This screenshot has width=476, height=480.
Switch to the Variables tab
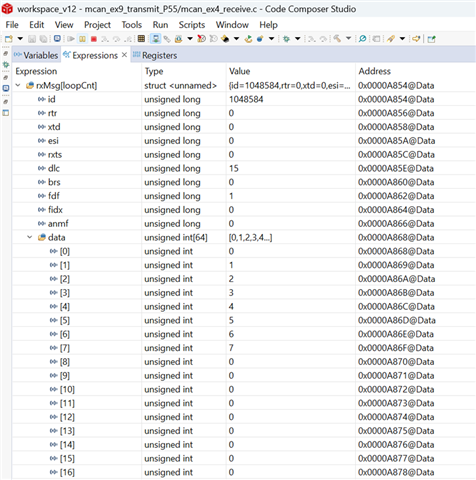[x=36, y=55]
